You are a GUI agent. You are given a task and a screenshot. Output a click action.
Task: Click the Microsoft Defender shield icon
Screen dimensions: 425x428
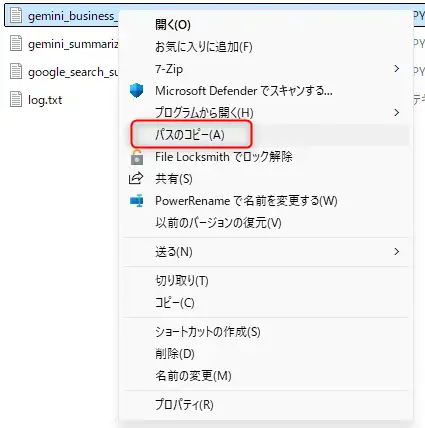coord(136,90)
